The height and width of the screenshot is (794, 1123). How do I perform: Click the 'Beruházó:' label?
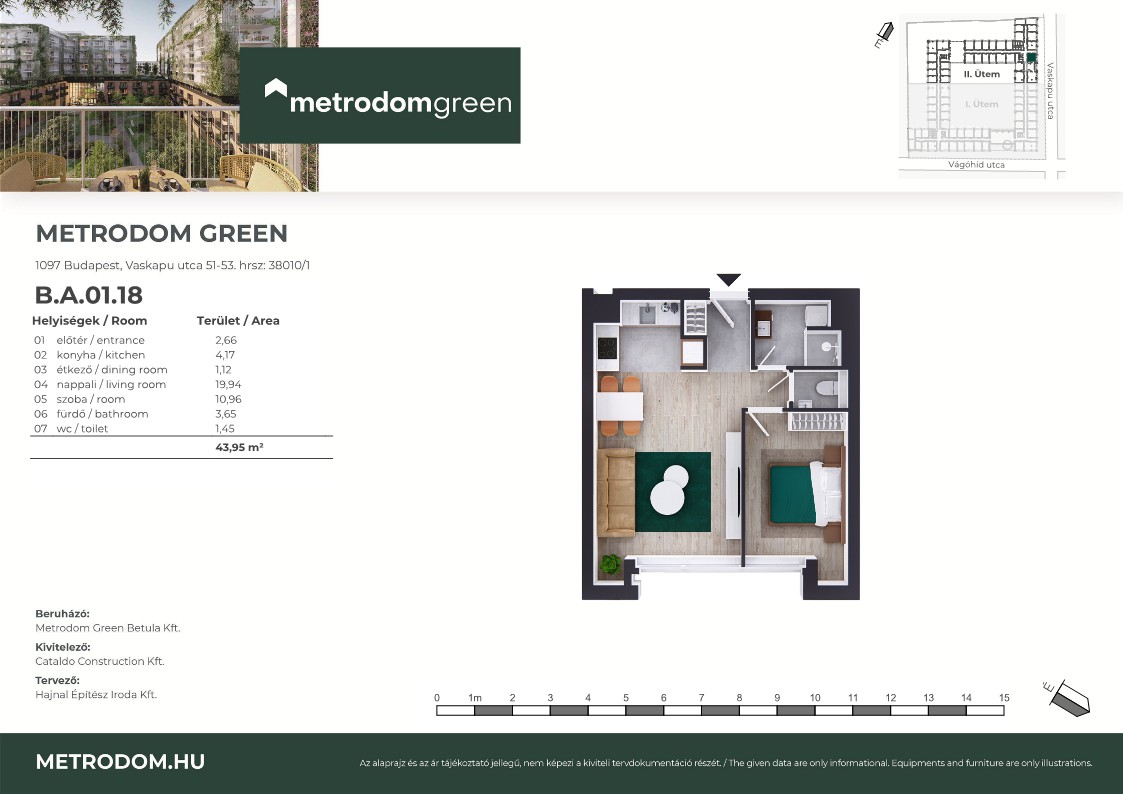click(x=62, y=614)
